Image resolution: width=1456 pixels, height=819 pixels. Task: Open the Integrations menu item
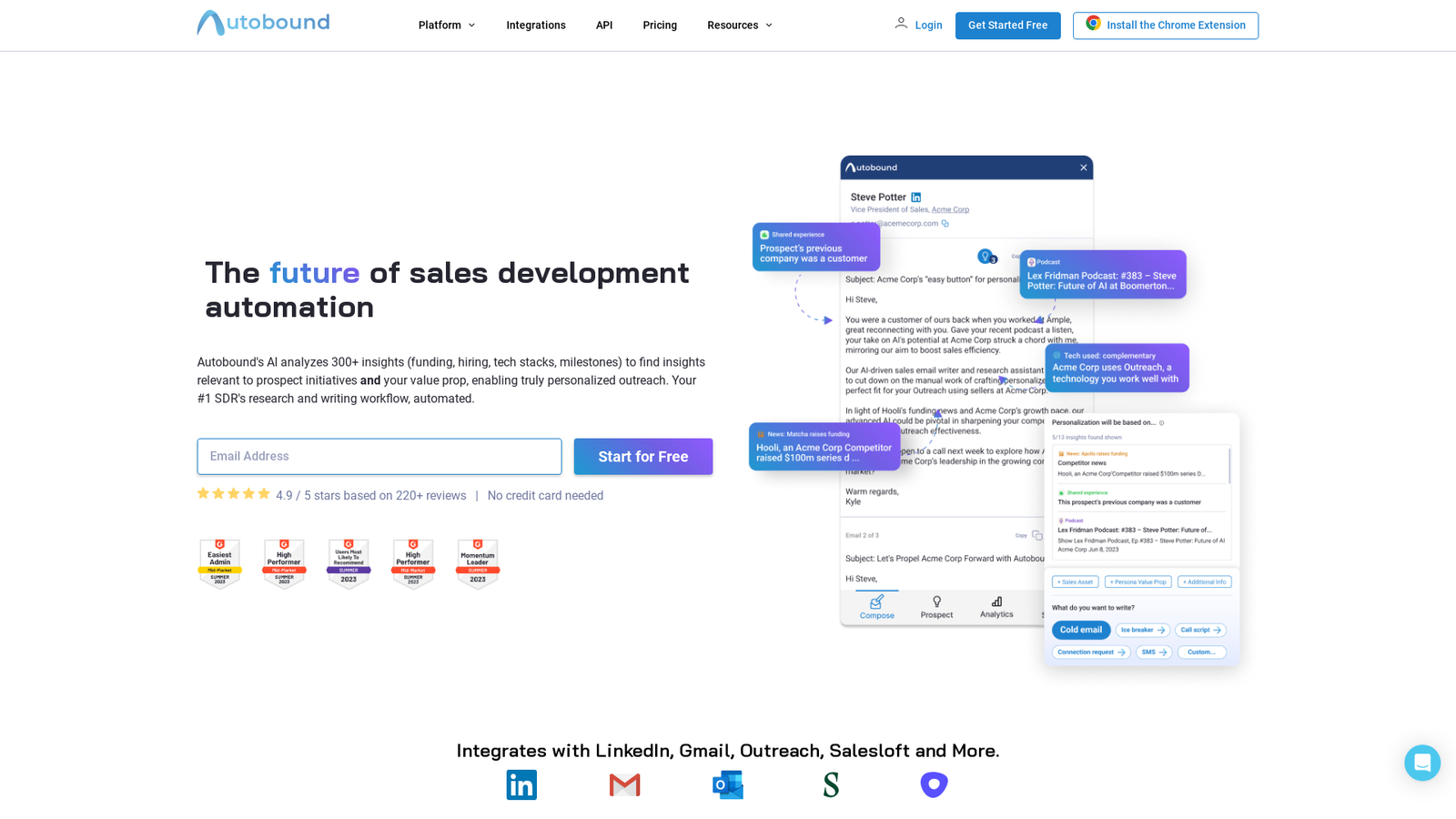[x=536, y=25]
